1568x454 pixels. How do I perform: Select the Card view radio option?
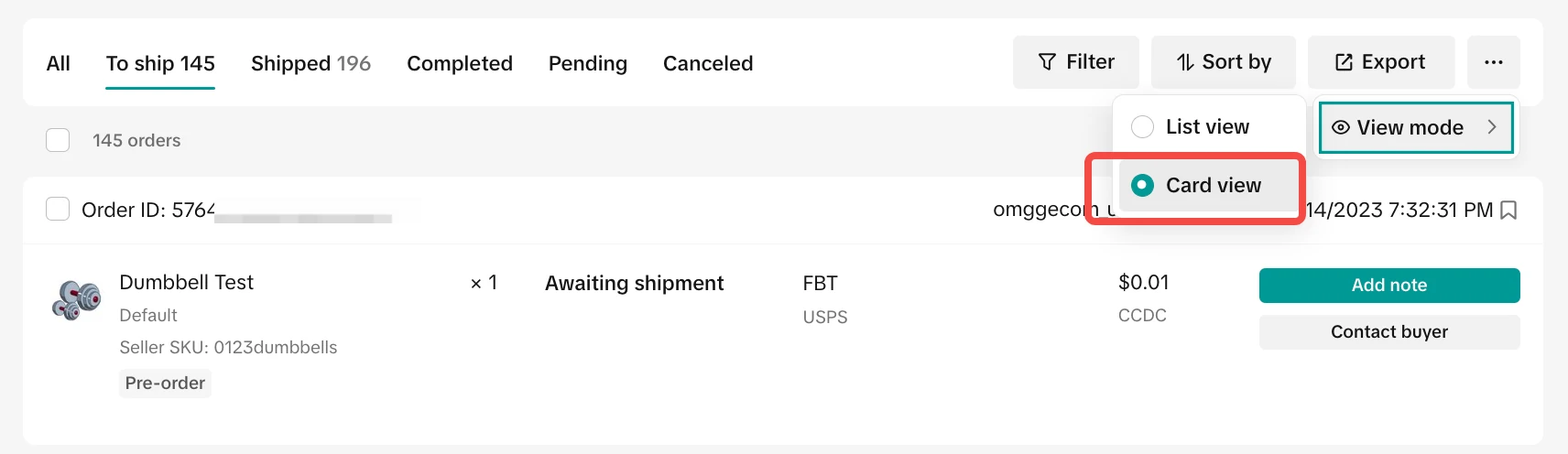1142,185
